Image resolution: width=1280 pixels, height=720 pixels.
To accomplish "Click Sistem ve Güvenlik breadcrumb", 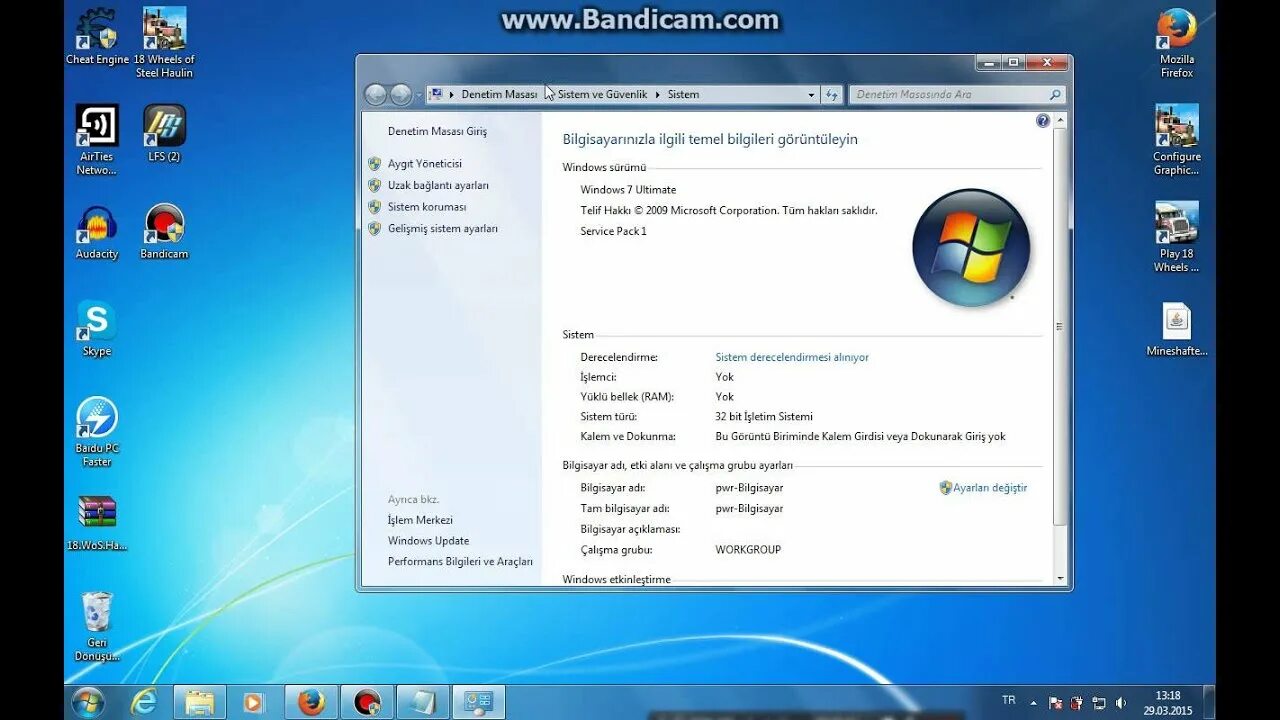I will tap(602, 94).
